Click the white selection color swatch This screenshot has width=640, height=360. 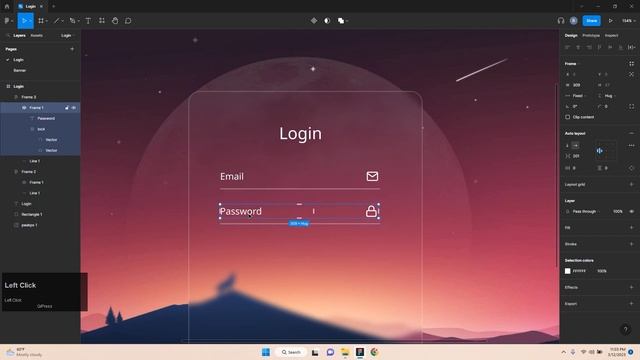(x=567, y=271)
